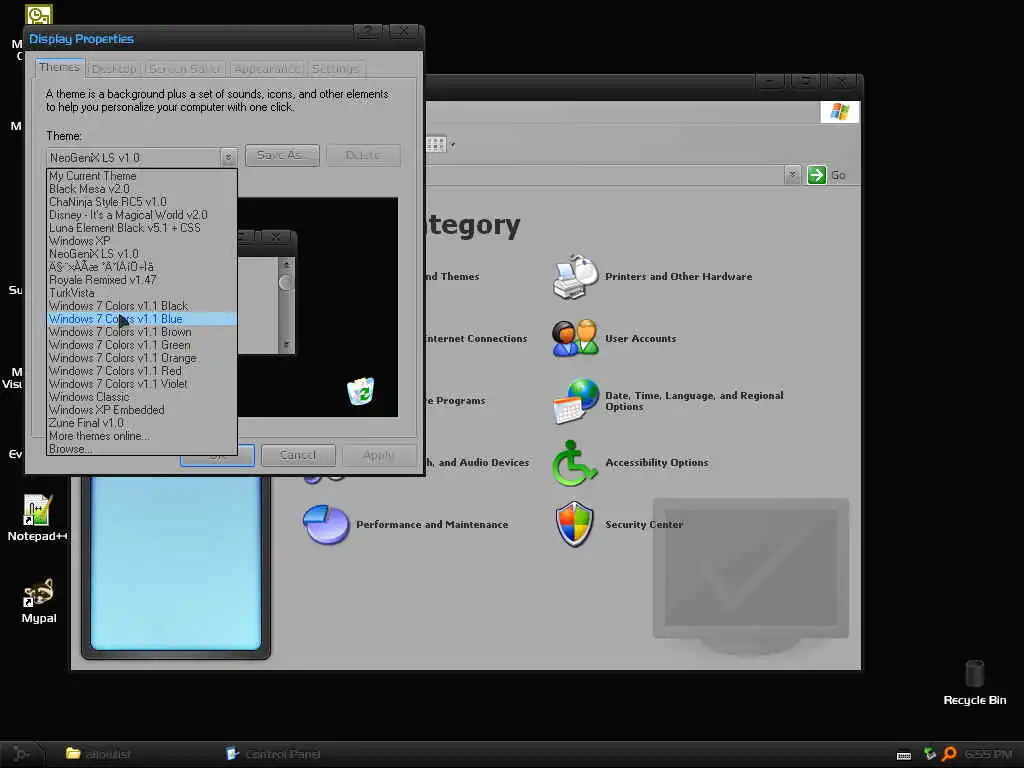
Task: Select Windows 7 Colors v1.1 Orange
Action: 142,359
